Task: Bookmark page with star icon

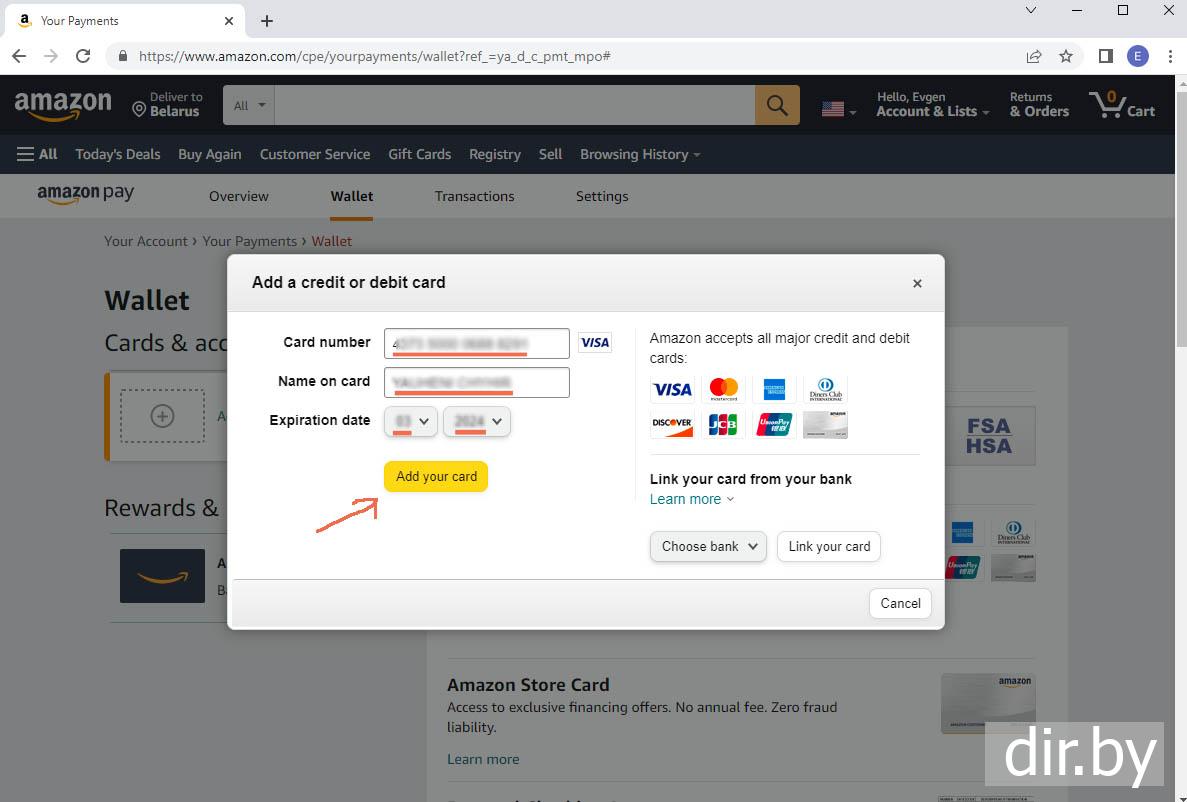Action: coord(1066,56)
